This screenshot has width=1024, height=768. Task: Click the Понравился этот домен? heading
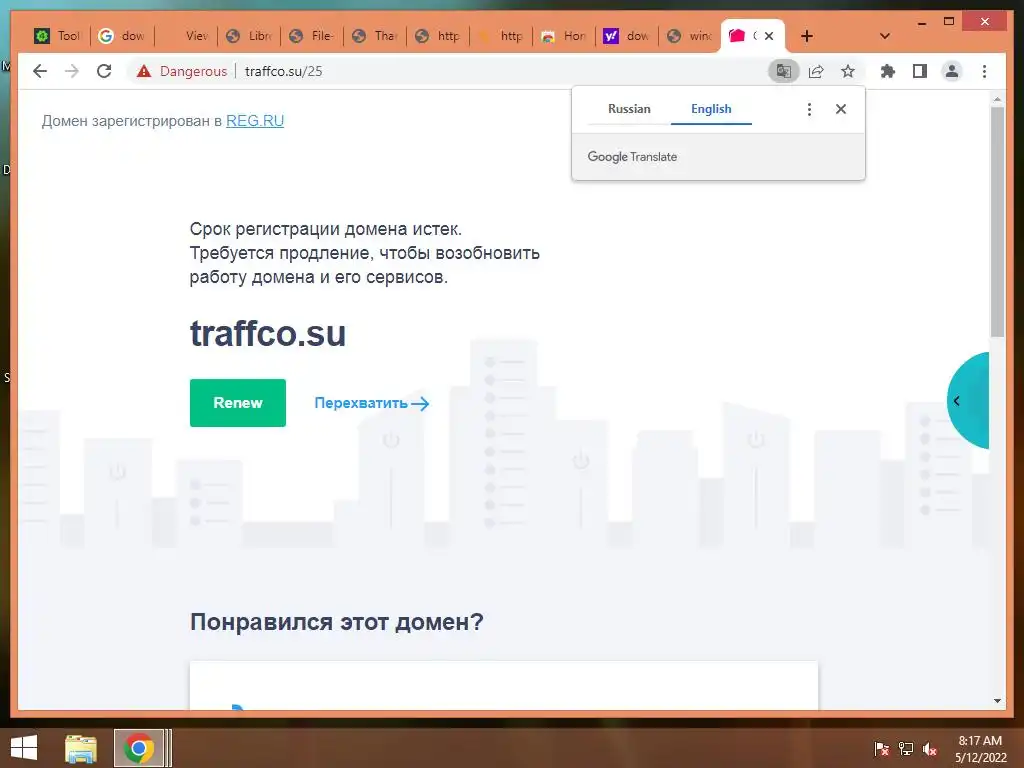click(336, 622)
